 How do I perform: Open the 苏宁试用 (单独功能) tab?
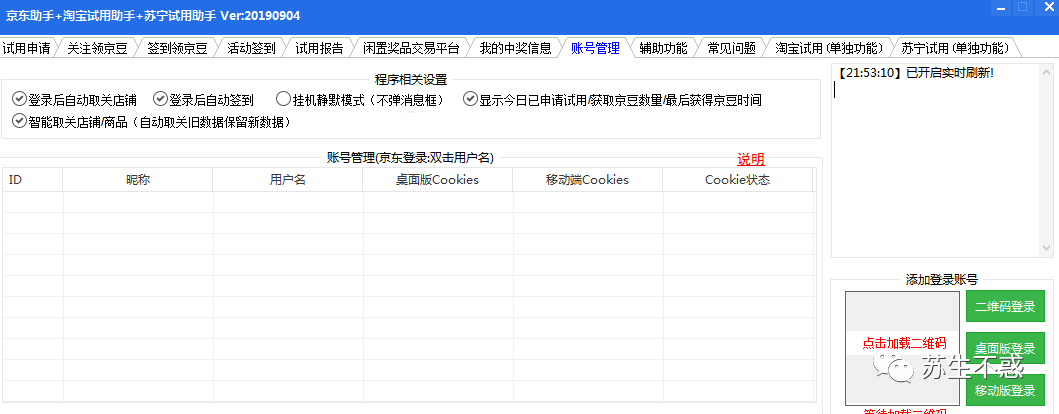tap(955, 48)
